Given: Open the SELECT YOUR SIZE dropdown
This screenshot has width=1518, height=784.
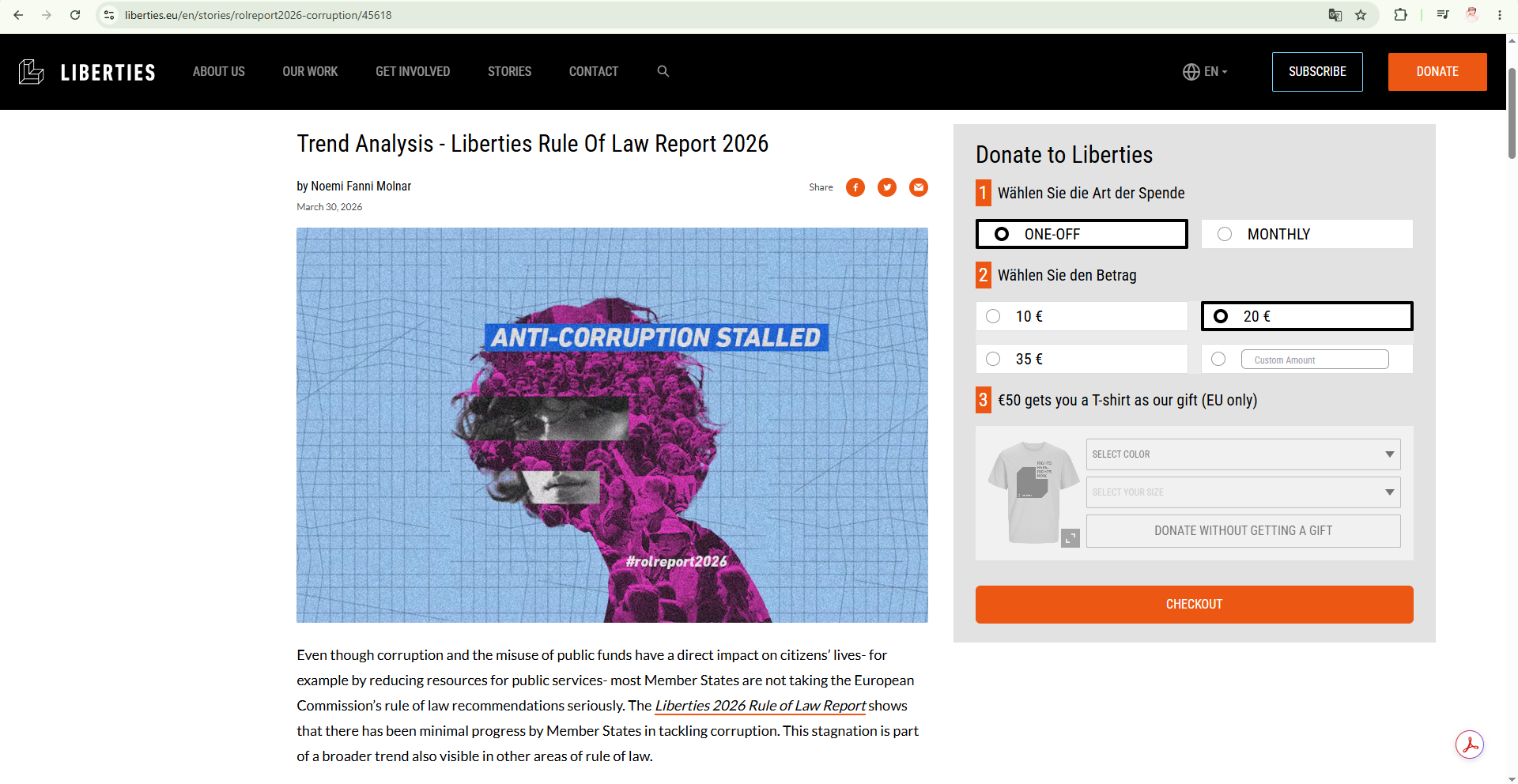Looking at the screenshot, I should 1243,492.
